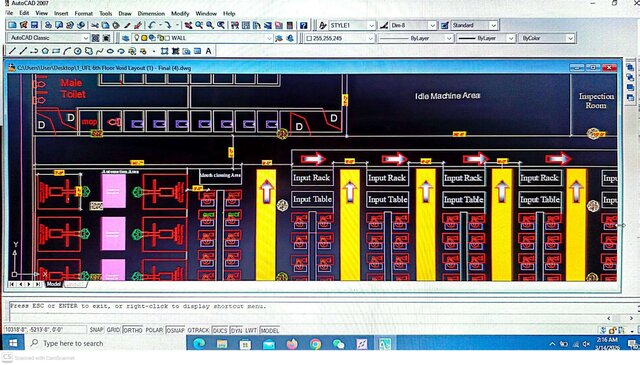The height and width of the screenshot is (365, 640).
Task: Select the Line draw tool
Action: (x=12, y=51)
